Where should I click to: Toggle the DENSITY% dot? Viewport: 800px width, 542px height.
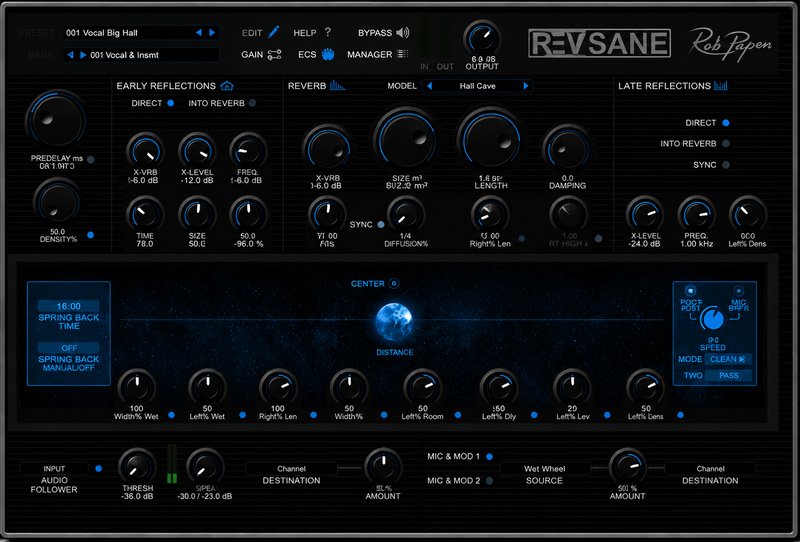pos(91,235)
